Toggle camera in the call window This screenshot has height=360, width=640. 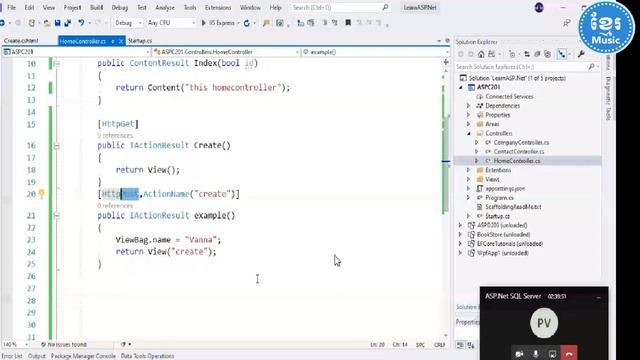coord(519,354)
